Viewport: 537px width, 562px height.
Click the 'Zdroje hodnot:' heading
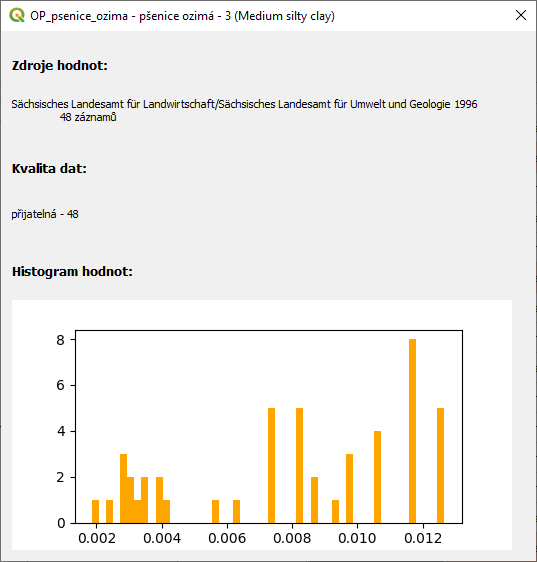pyautogui.click(x=60, y=66)
